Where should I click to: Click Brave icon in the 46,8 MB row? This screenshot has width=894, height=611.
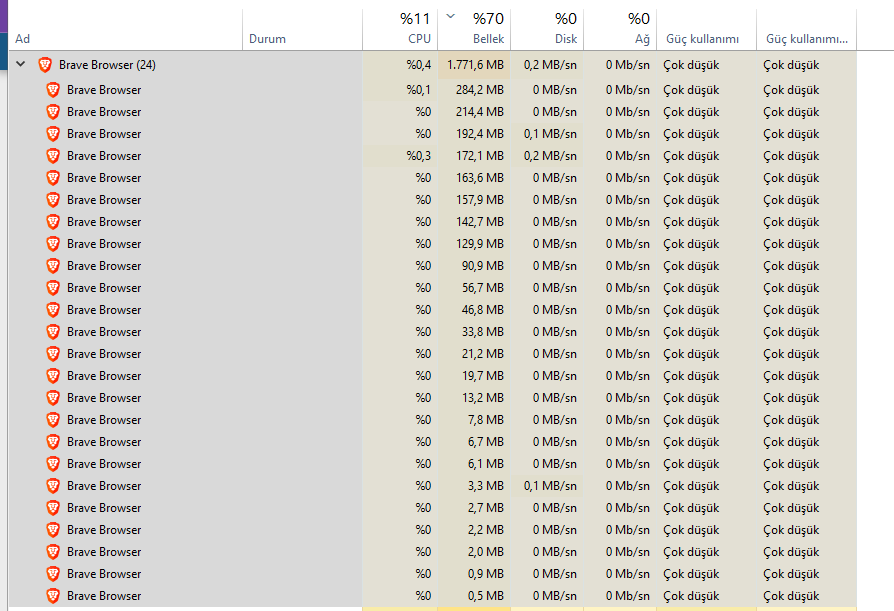[53, 310]
